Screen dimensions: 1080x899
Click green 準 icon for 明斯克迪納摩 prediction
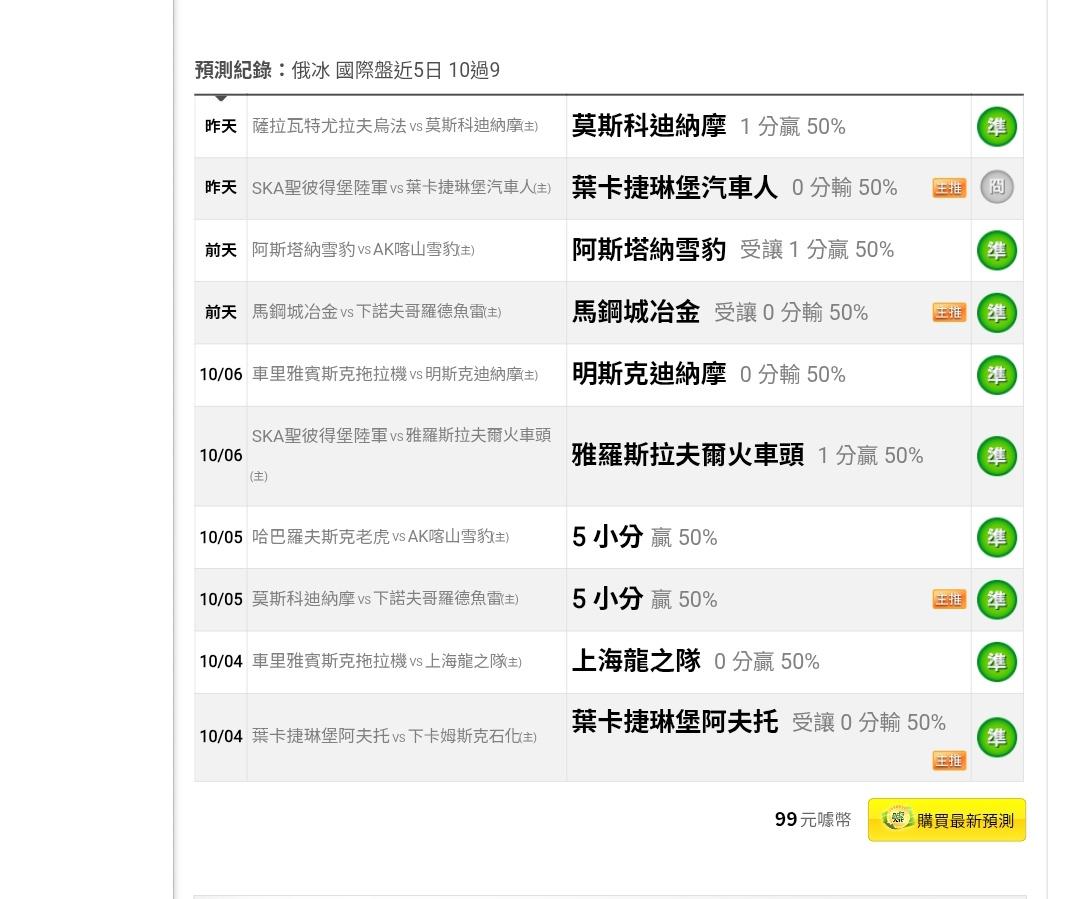pos(996,375)
